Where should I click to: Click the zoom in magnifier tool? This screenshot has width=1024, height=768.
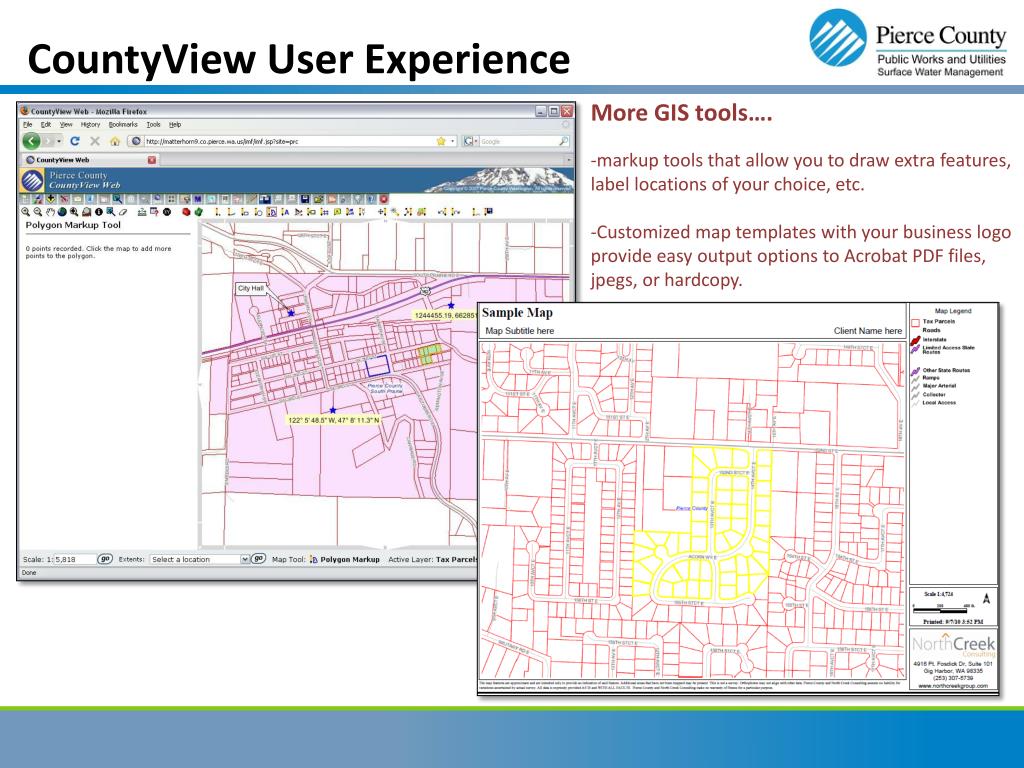[x=25, y=212]
